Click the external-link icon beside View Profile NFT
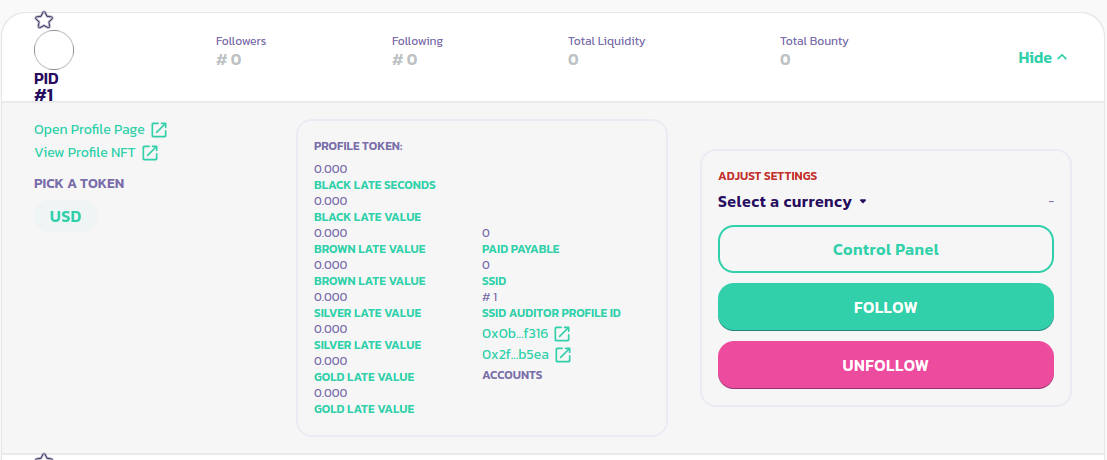This screenshot has height=460, width=1107. click(150, 153)
